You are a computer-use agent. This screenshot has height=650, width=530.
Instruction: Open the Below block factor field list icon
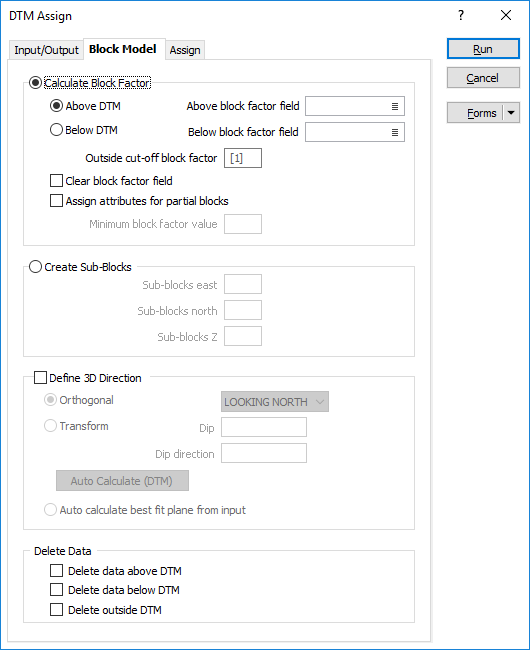[395, 132]
